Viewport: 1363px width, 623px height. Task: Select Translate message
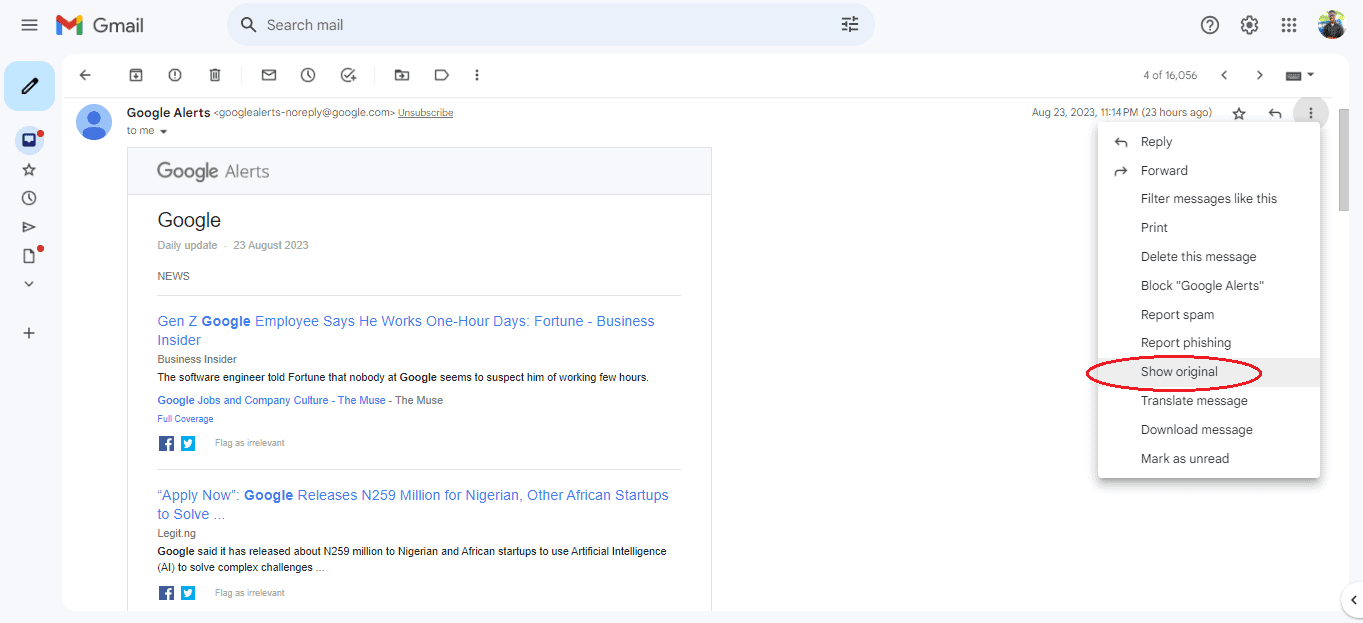[x=1209, y=401]
